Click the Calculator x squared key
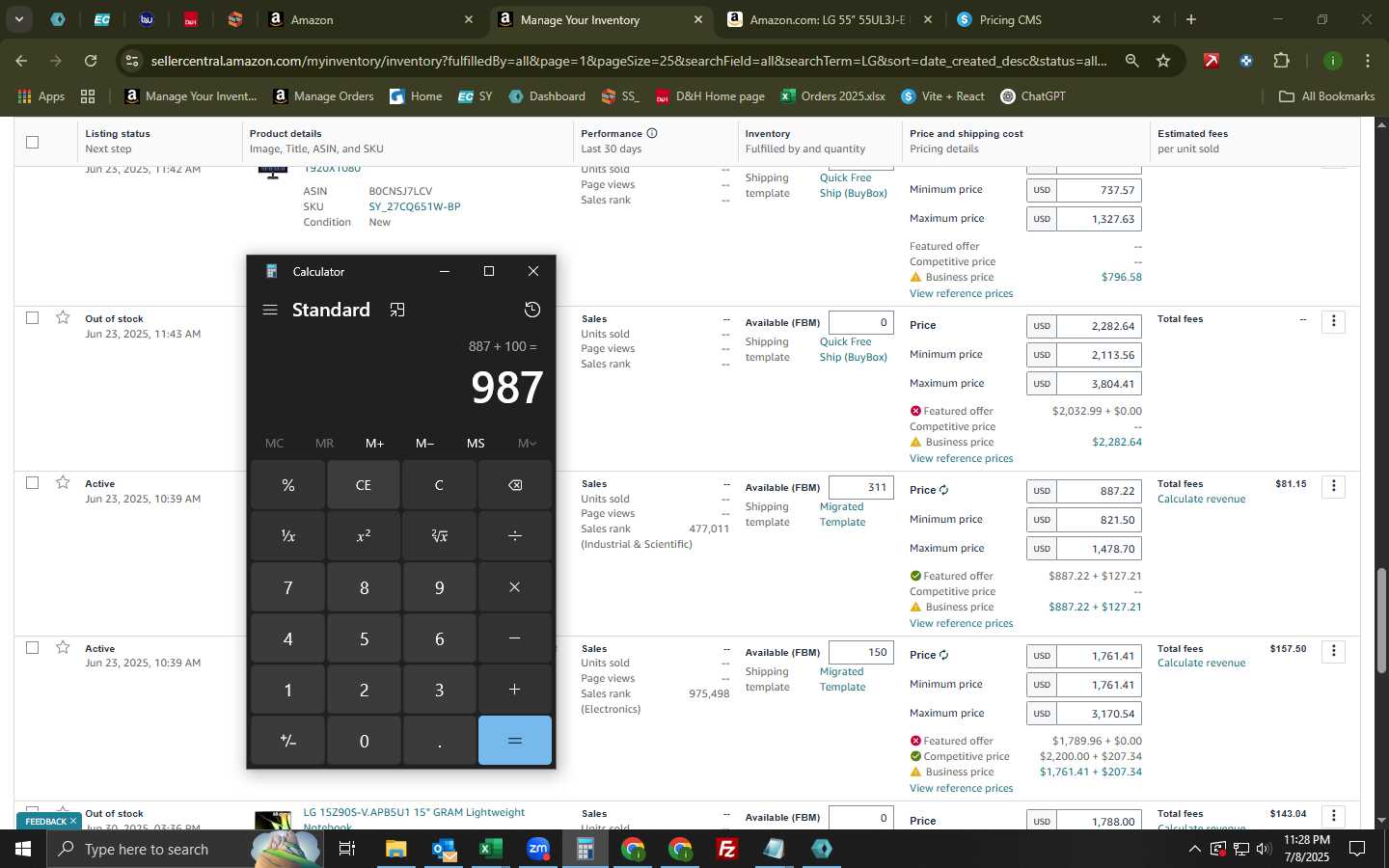This screenshot has height=868, width=1389. [x=364, y=536]
